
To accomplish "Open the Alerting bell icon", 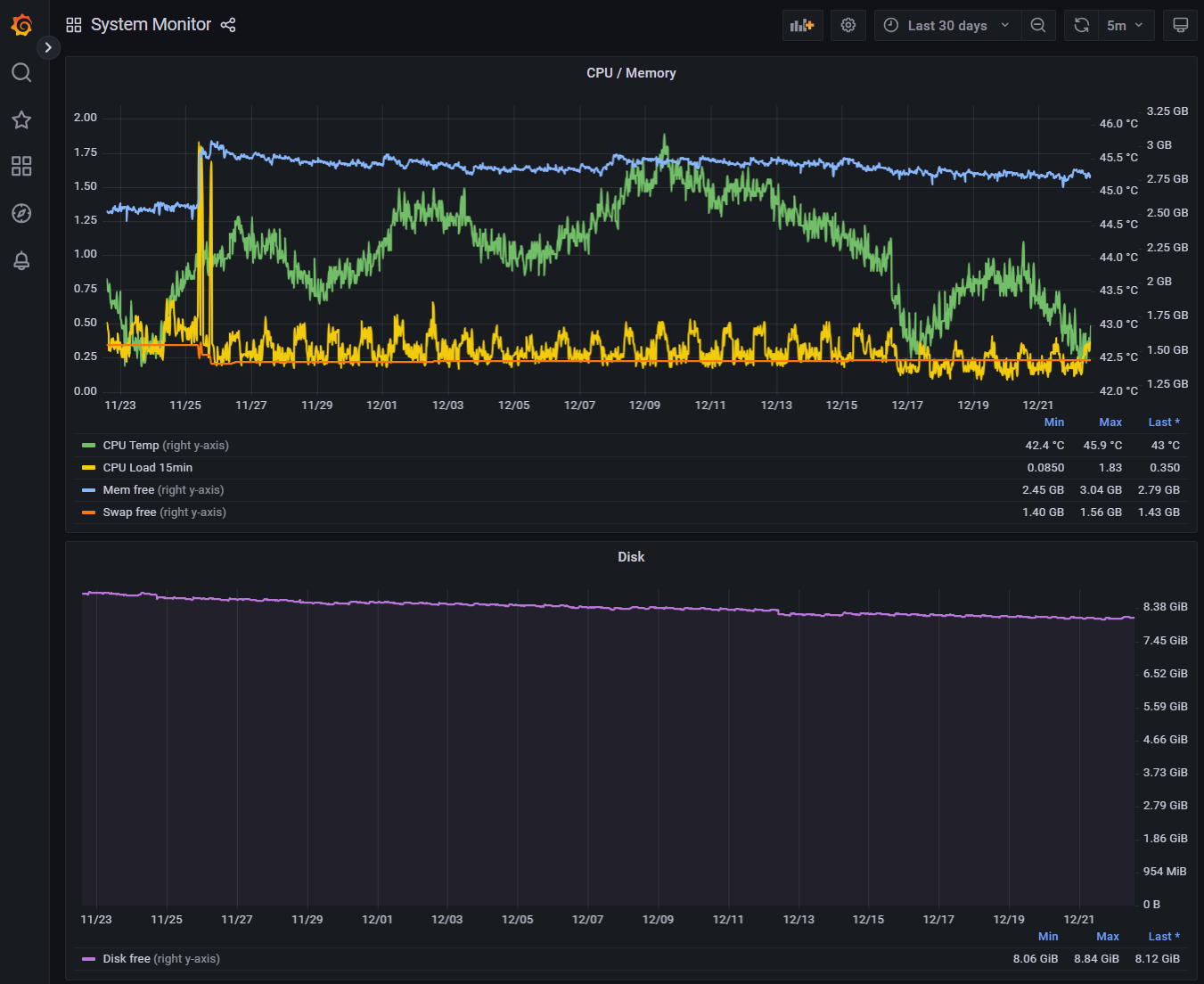I will click(x=21, y=260).
